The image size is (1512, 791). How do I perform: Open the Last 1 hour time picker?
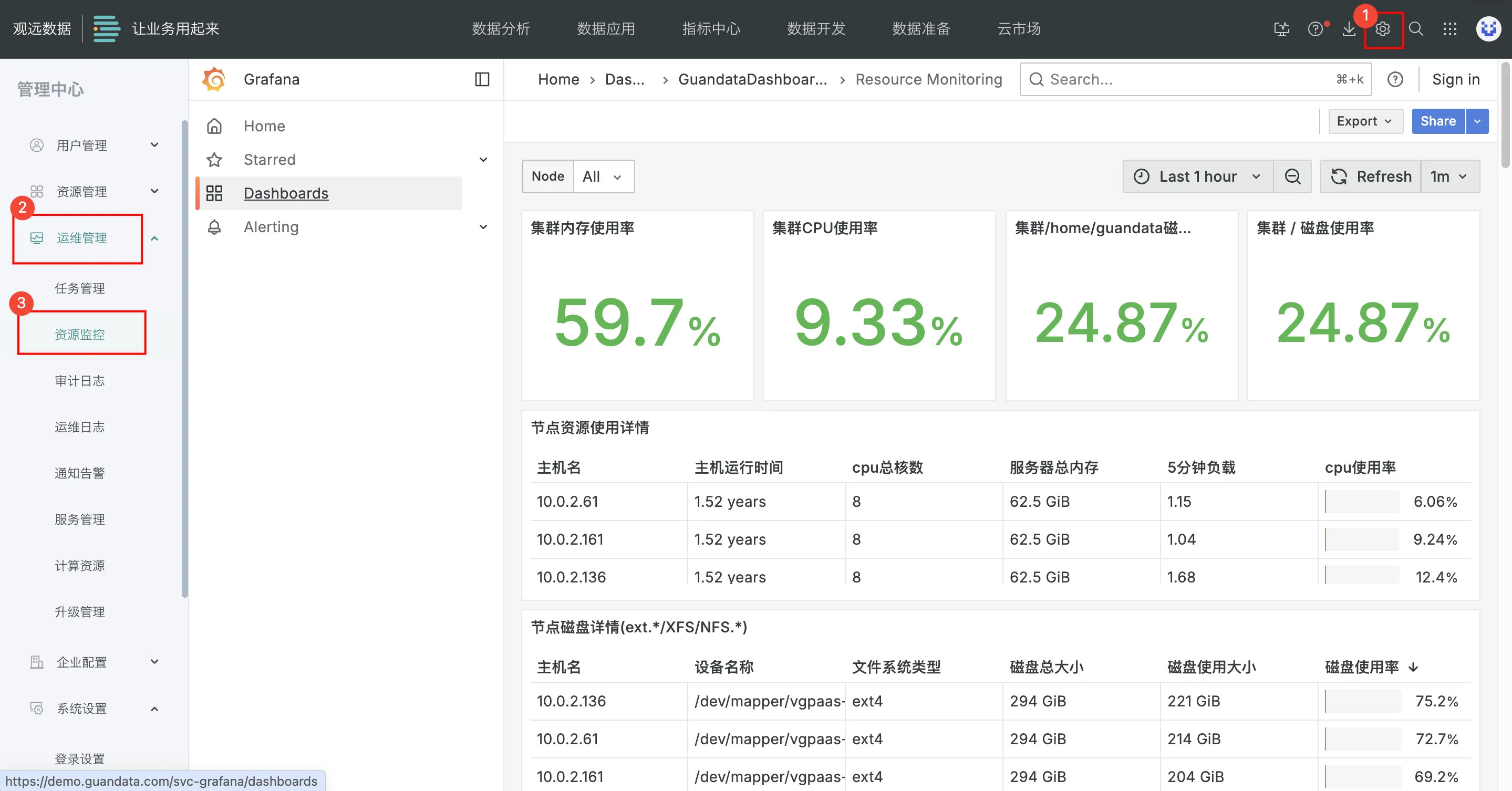(1197, 176)
